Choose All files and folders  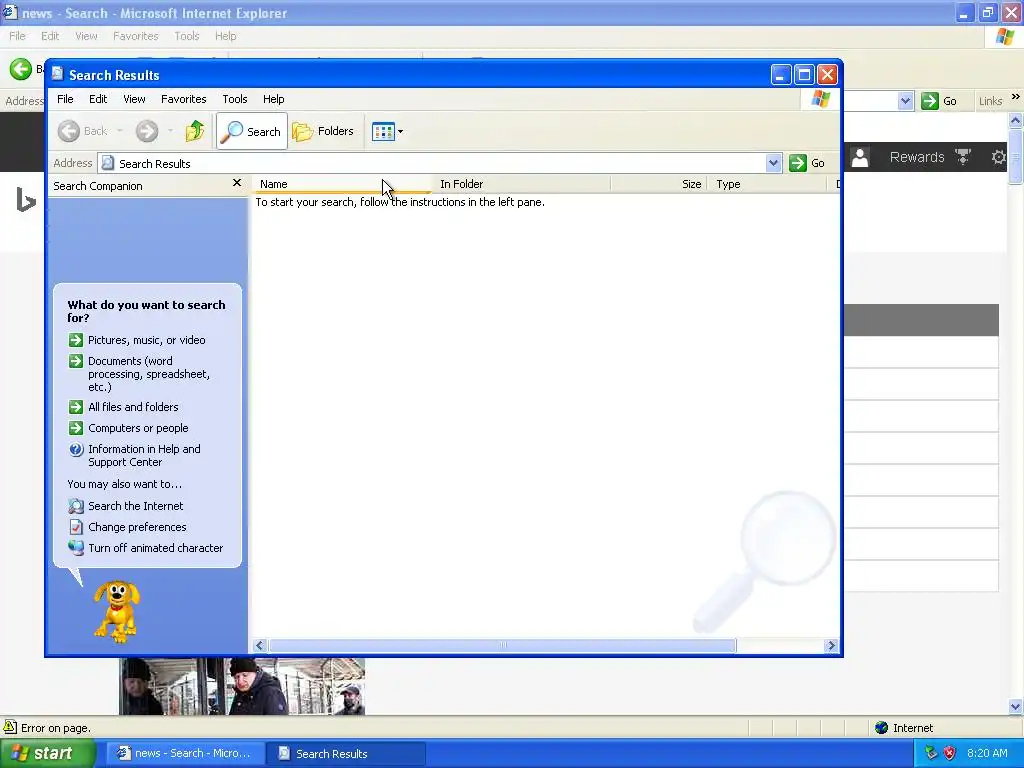tap(133, 407)
